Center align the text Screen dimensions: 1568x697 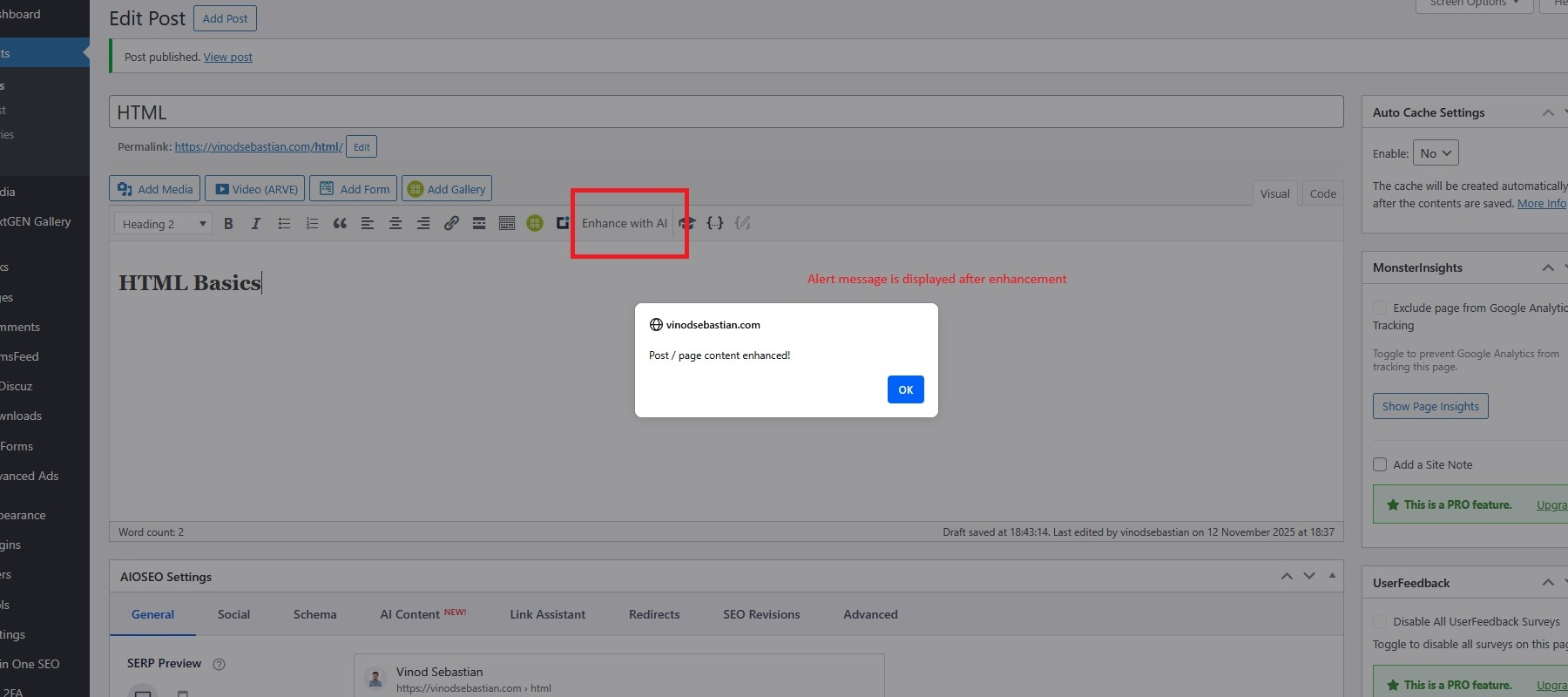tap(395, 224)
